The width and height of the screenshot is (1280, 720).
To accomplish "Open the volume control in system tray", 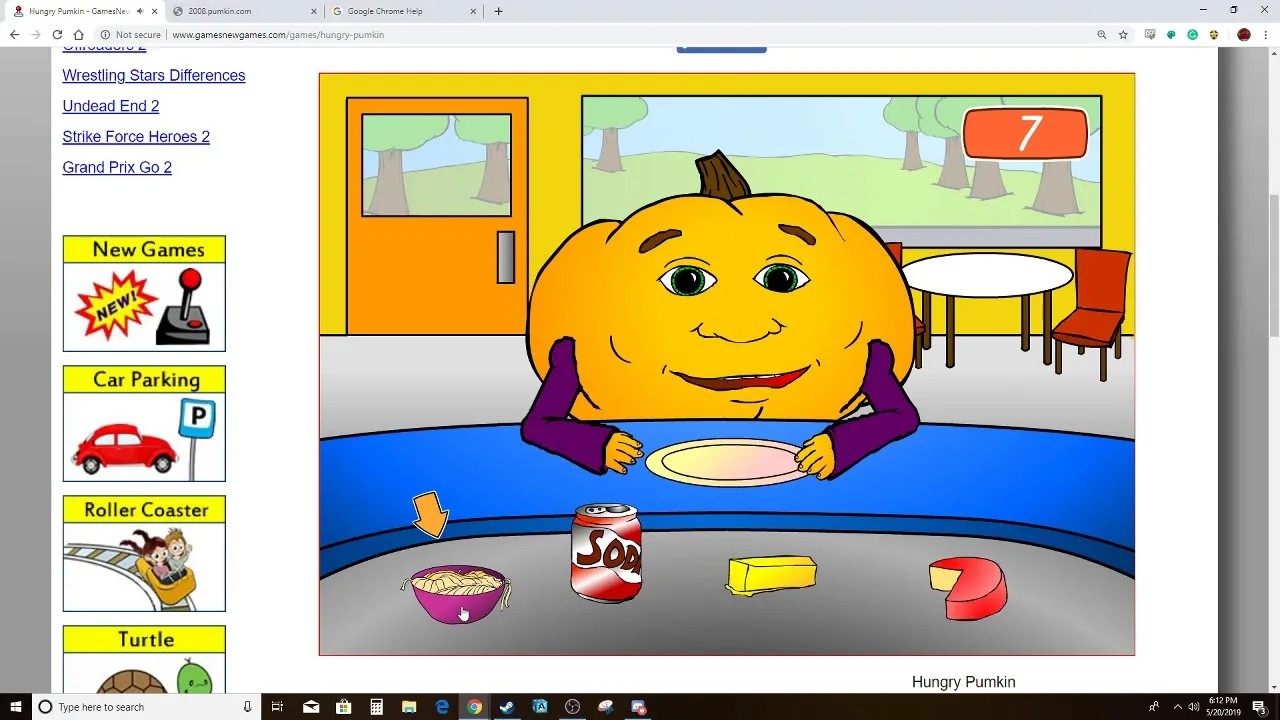I will [x=1194, y=707].
